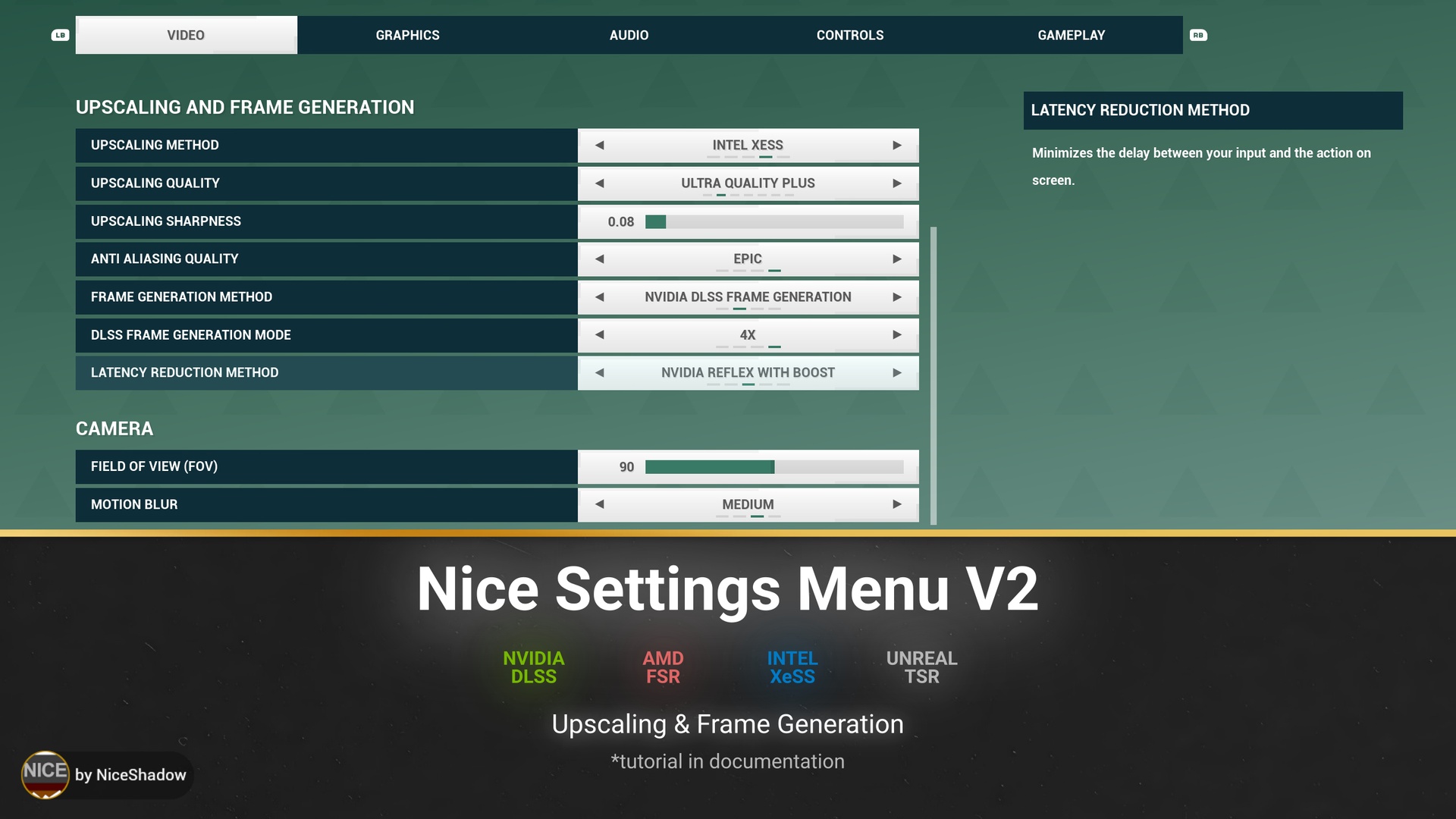Click the RB bumper icon
1456x819 pixels.
(x=1198, y=35)
